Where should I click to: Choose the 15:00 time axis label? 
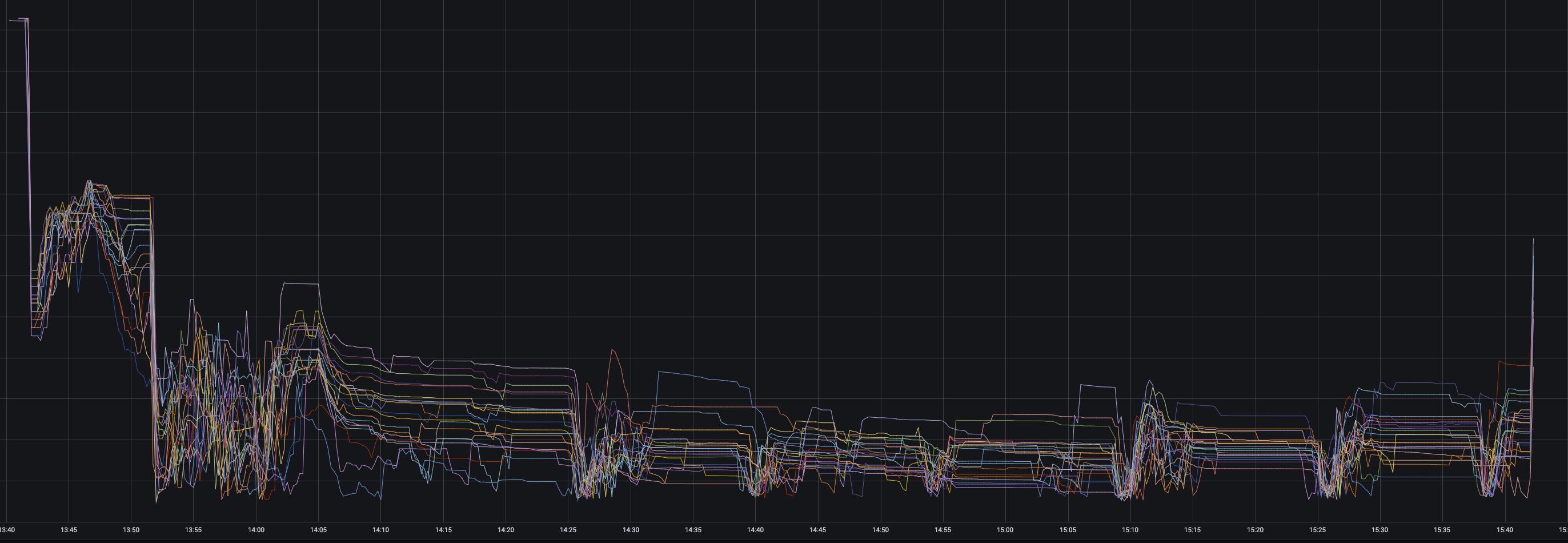1005,530
